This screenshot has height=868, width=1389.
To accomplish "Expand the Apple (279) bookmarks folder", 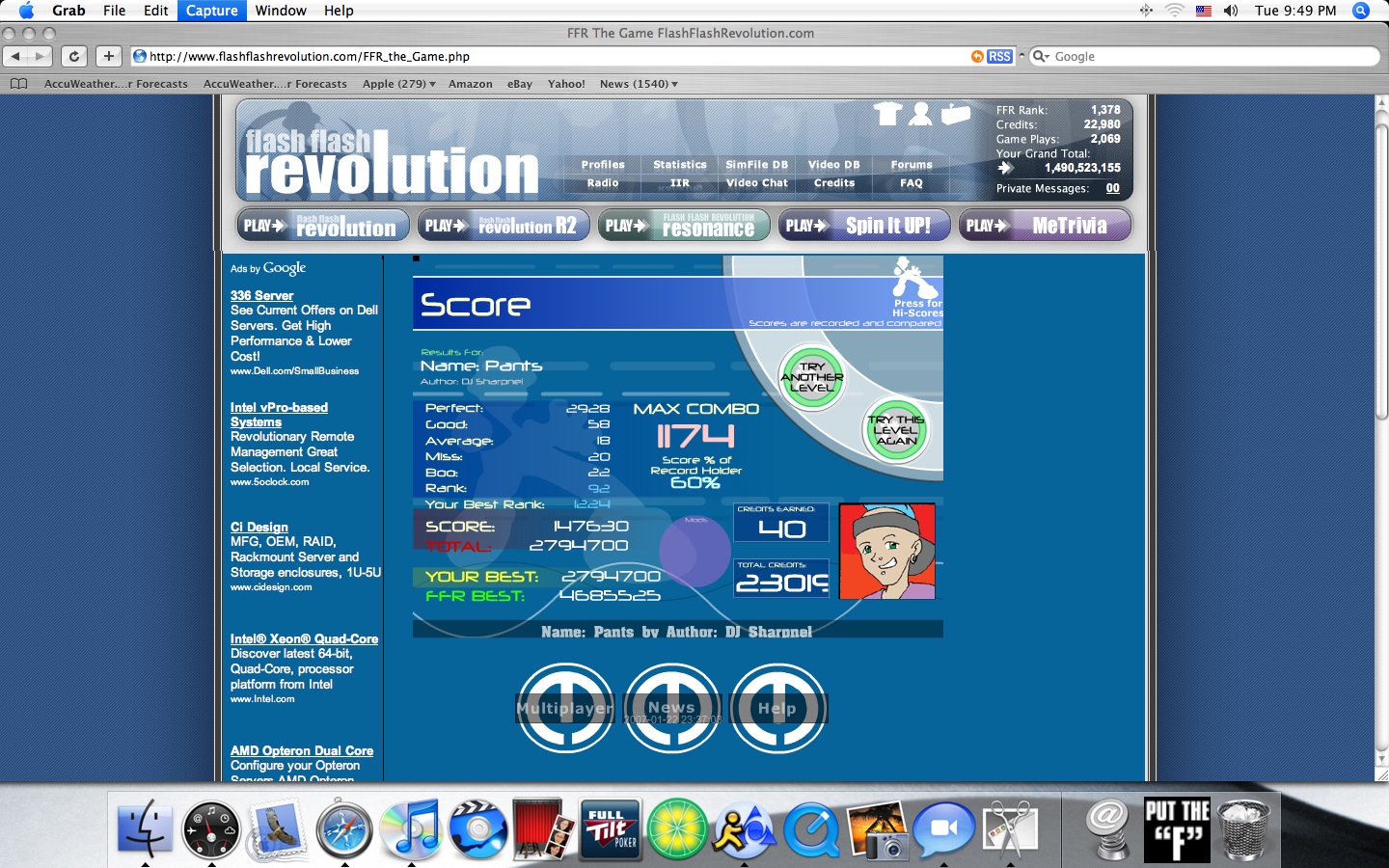I will [398, 84].
